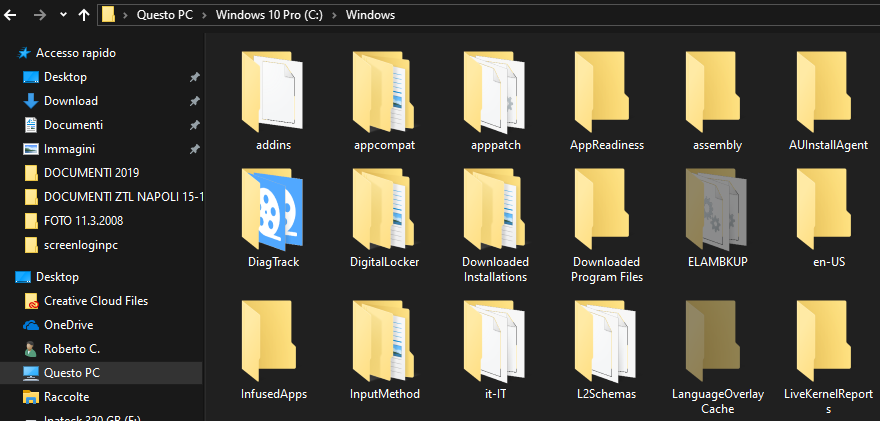This screenshot has height=421, width=880.
Task: Select the AUInstallAgent folder icon
Action: tap(823, 92)
